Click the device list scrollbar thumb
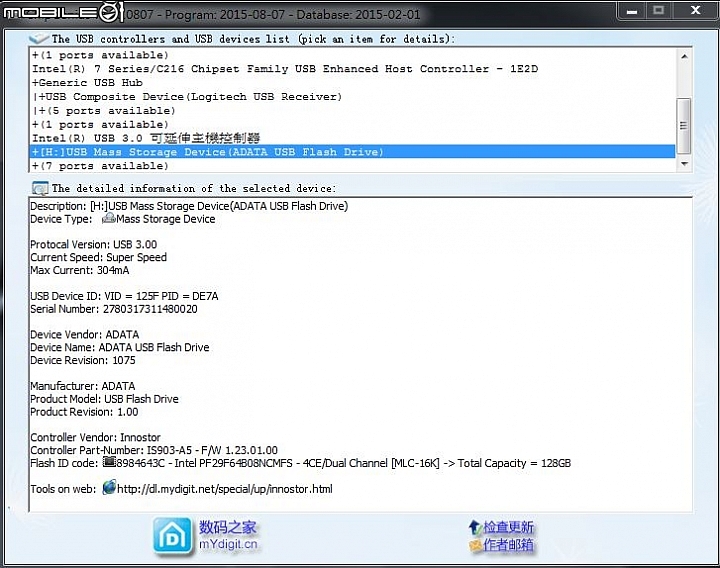720x568 pixels. point(684,125)
